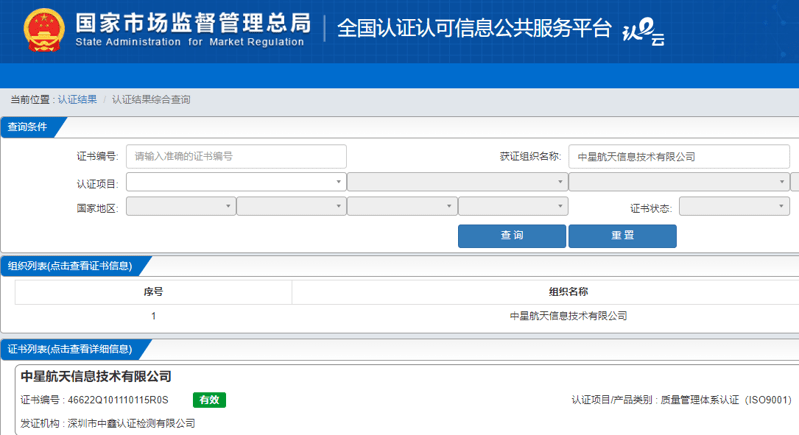Focus the 获证组织名称 input field
The width and height of the screenshot is (799, 435).
click(x=679, y=156)
